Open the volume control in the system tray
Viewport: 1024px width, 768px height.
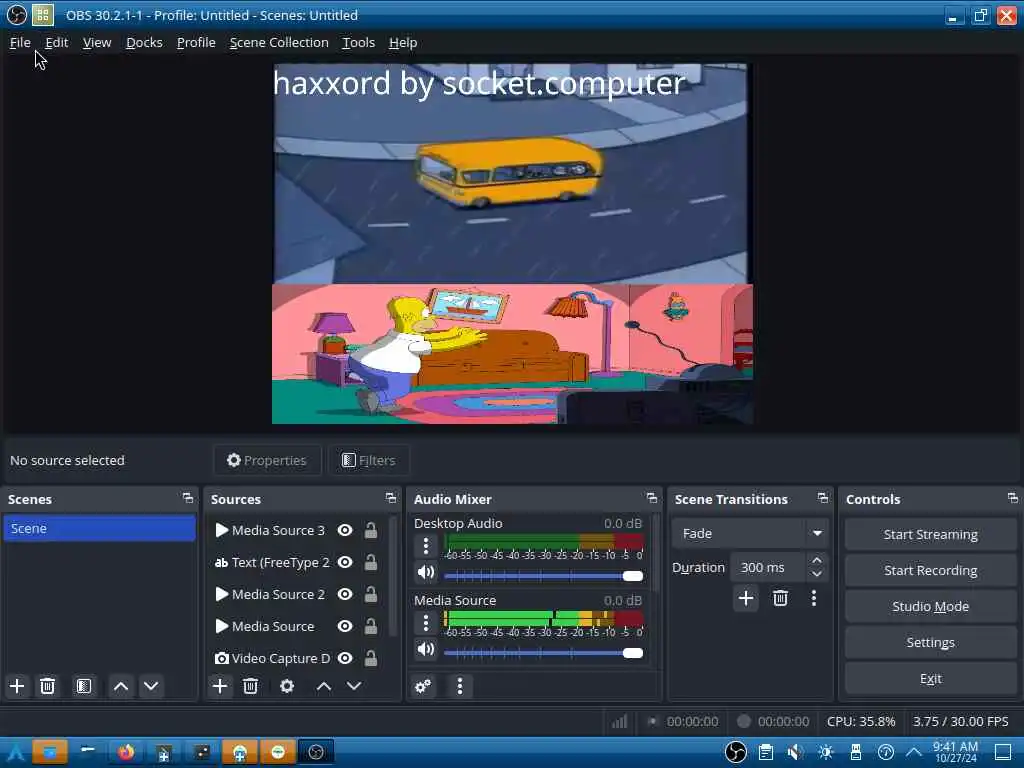click(795, 752)
